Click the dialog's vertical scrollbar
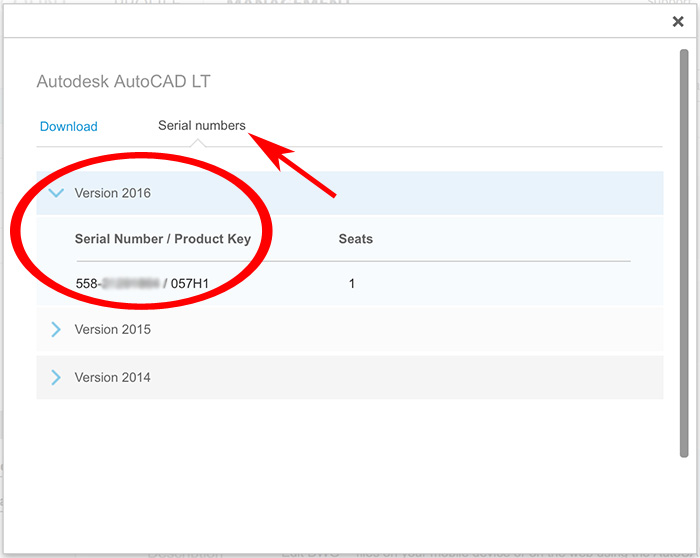The width and height of the screenshot is (700, 558). tap(684, 253)
